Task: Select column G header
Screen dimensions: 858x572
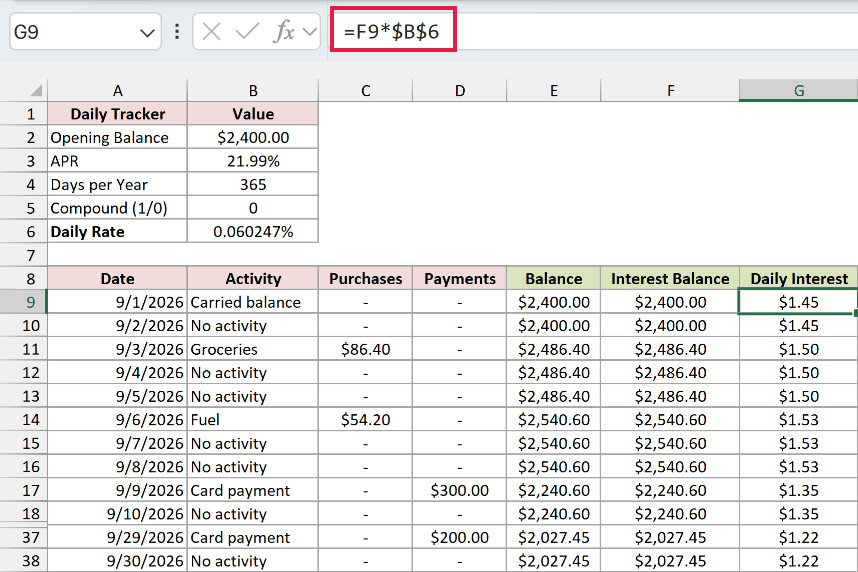Action: point(798,91)
